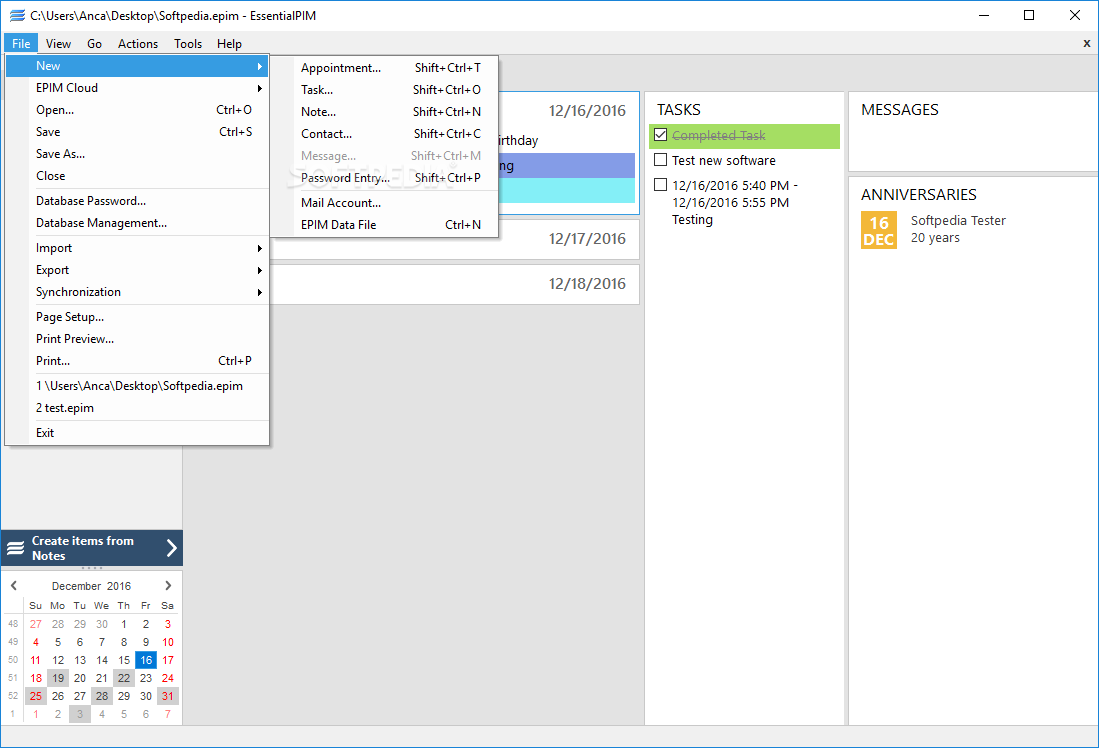Click the 12/16/2016 day header
The height and width of the screenshot is (748, 1099).
[x=587, y=111]
